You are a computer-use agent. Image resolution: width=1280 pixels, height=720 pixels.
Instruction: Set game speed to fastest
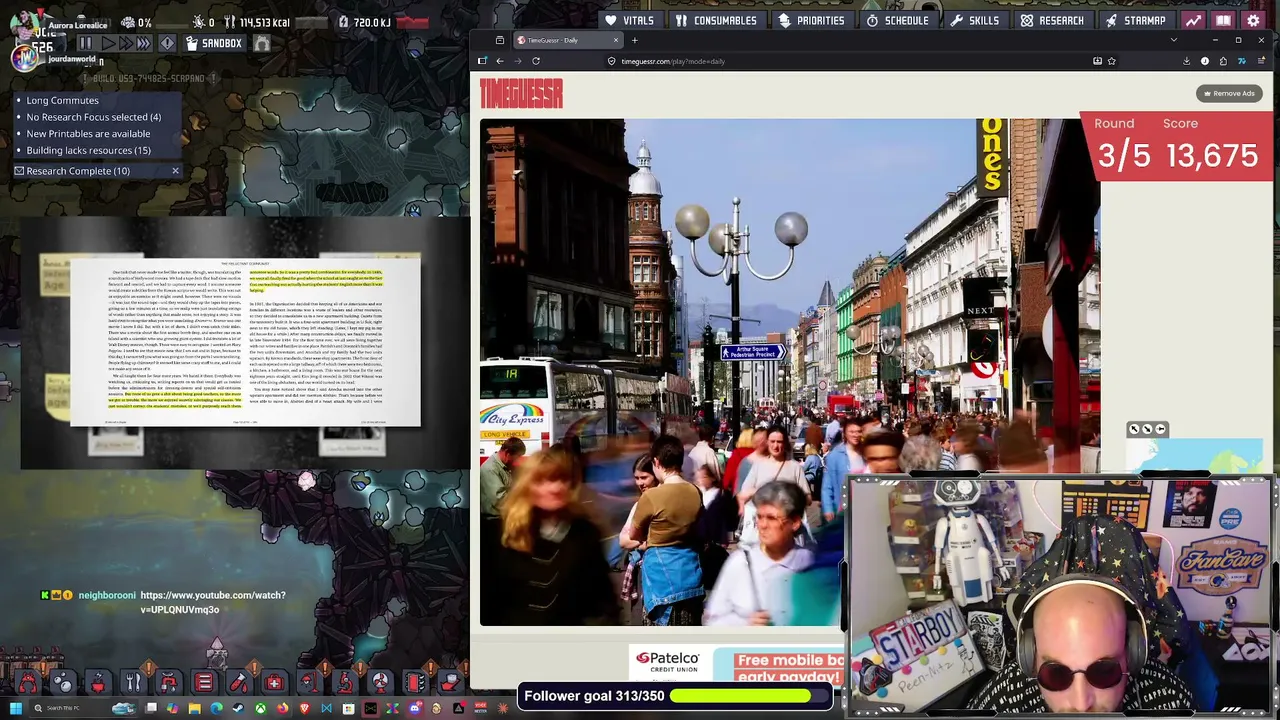click(x=143, y=43)
